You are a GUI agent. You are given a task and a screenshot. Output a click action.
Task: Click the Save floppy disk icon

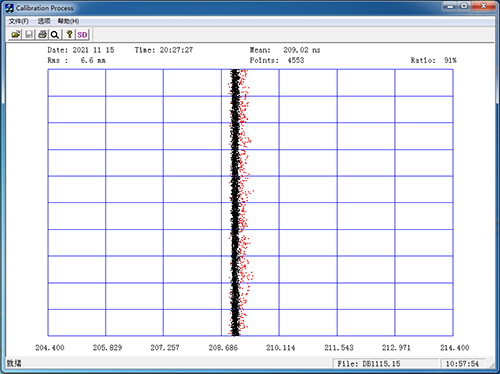[29, 34]
